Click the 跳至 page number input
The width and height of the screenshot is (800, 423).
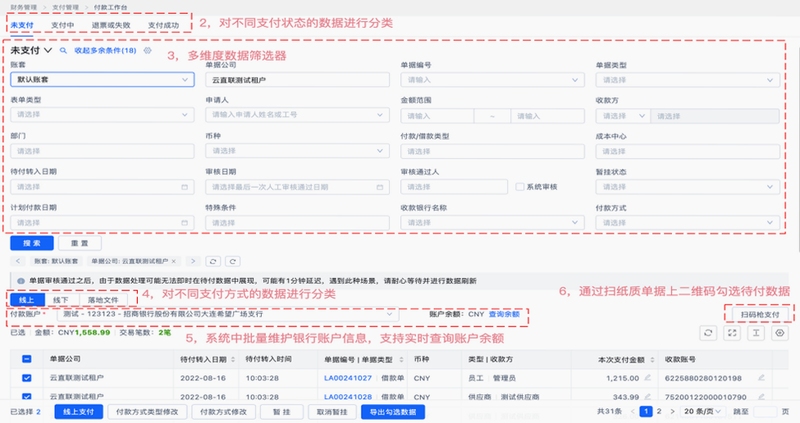[764, 411]
